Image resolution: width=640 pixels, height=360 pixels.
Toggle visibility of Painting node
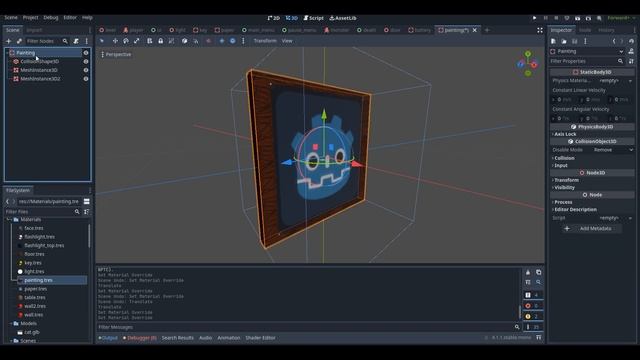[x=86, y=53]
